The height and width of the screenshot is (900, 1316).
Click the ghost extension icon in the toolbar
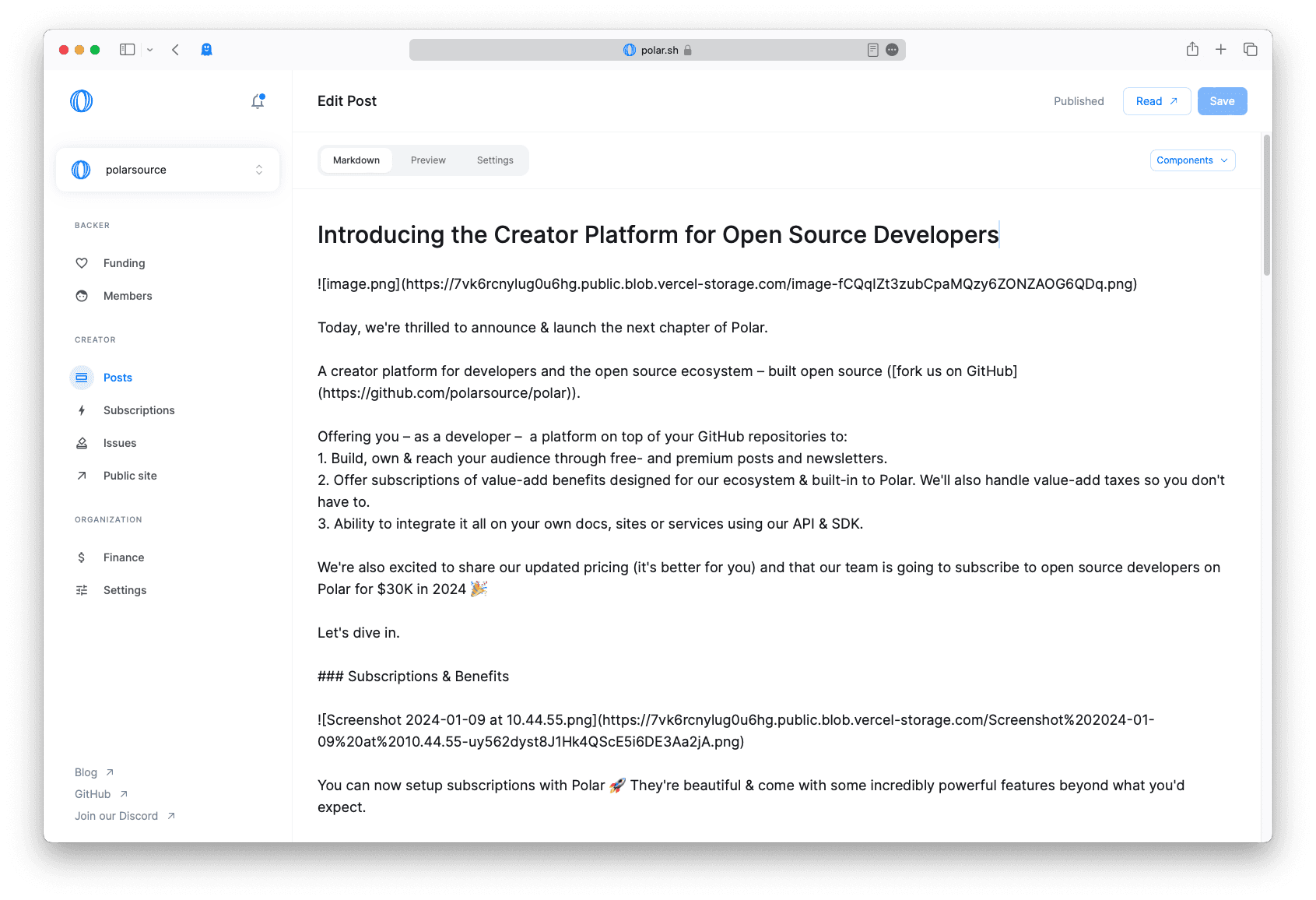pyautogui.click(x=206, y=50)
